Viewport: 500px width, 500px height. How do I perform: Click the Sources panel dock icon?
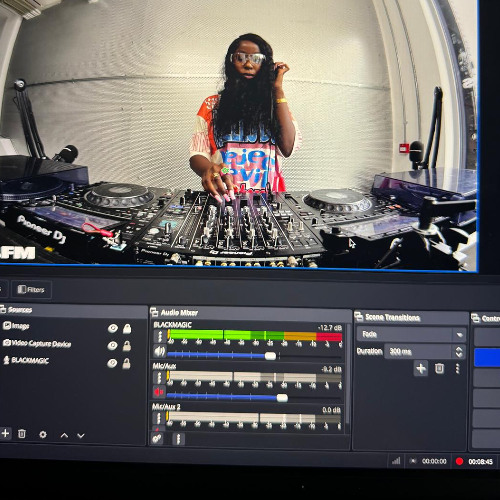tap(3, 310)
